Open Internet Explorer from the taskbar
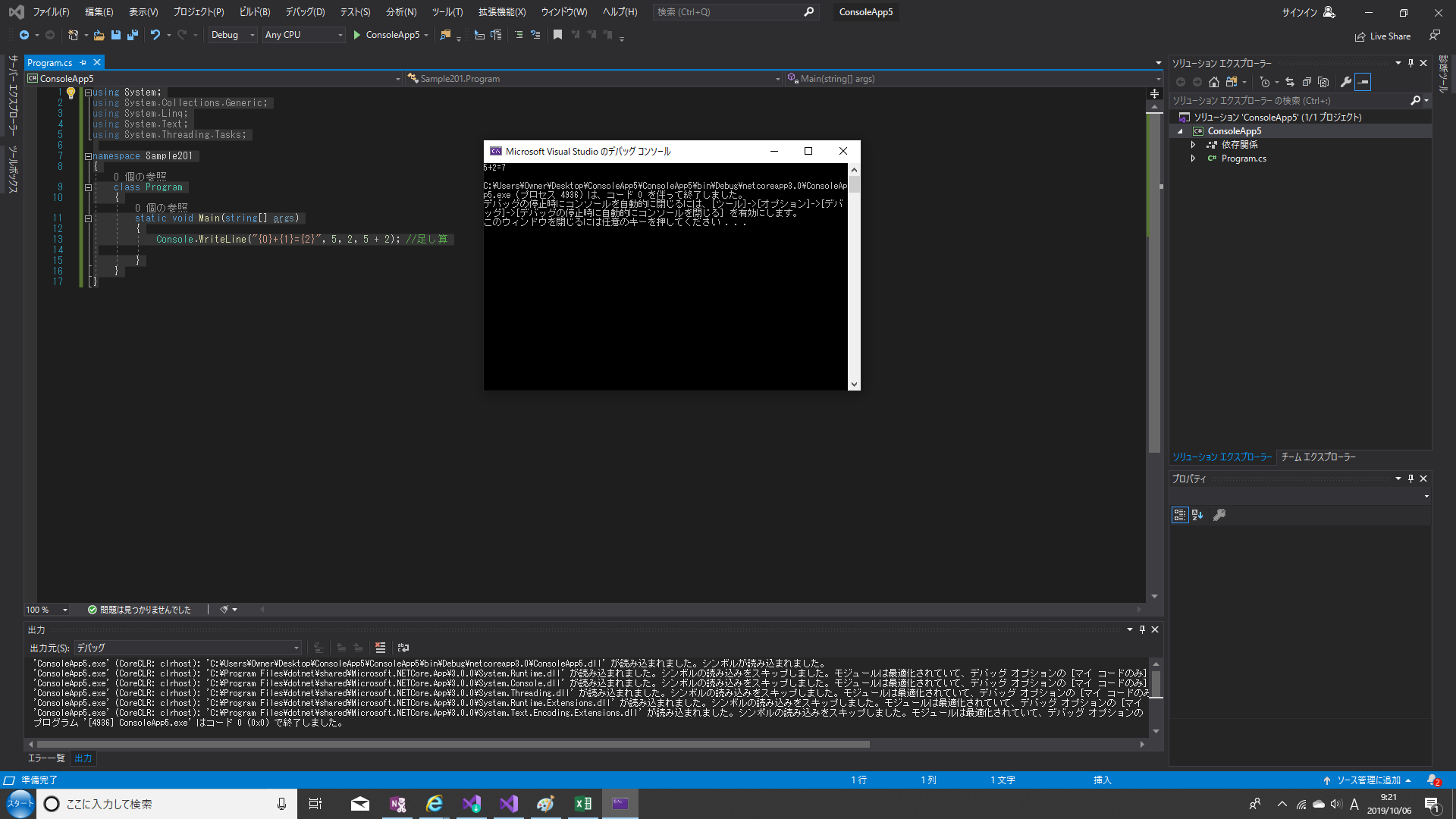The height and width of the screenshot is (819, 1456). tap(435, 804)
